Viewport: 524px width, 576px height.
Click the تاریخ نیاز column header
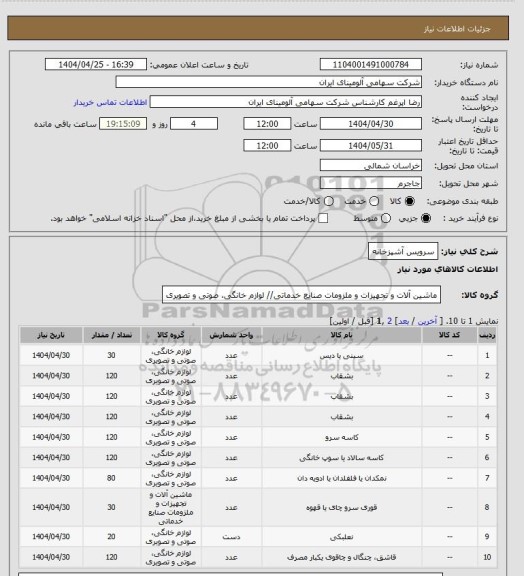[x=51, y=335]
